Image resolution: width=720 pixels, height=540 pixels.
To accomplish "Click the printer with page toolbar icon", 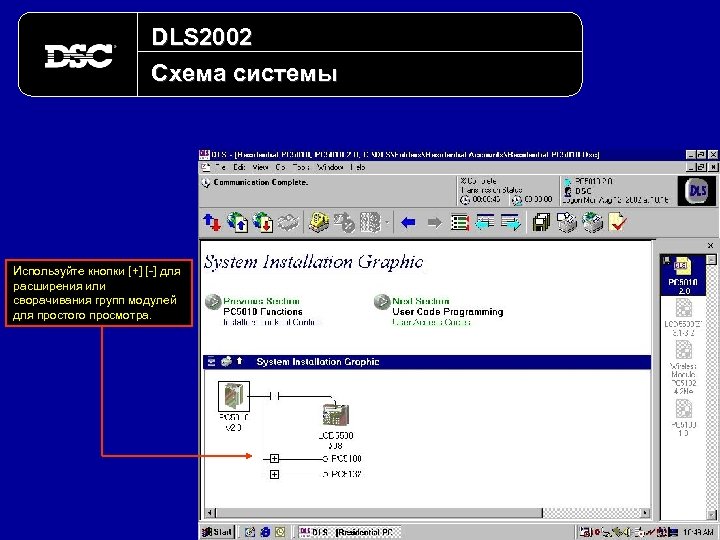I will click(x=567, y=223).
